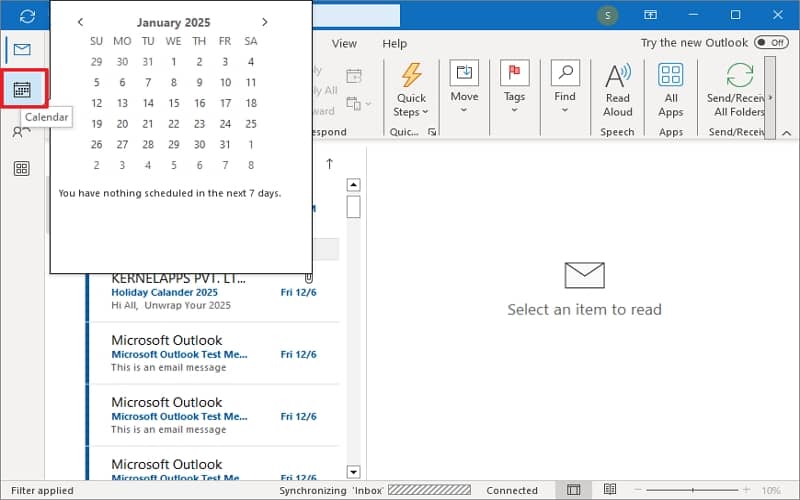This screenshot has width=800, height=500.
Task: Click message list scroll up arrow
Action: pos(353,184)
